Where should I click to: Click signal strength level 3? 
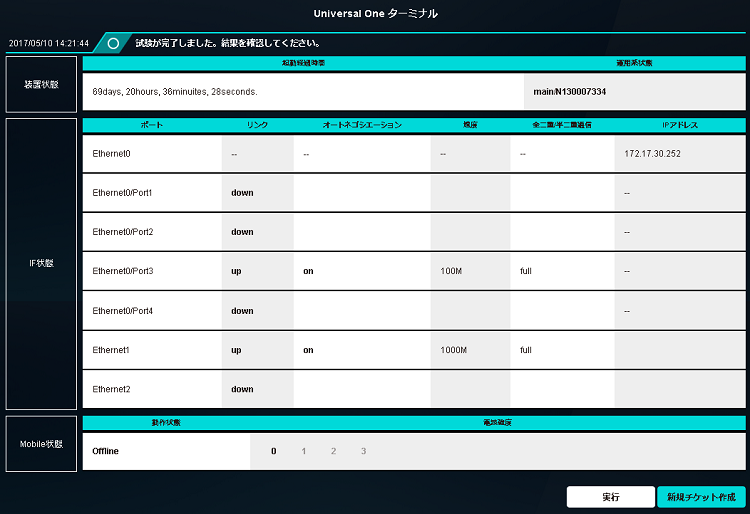click(363, 451)
